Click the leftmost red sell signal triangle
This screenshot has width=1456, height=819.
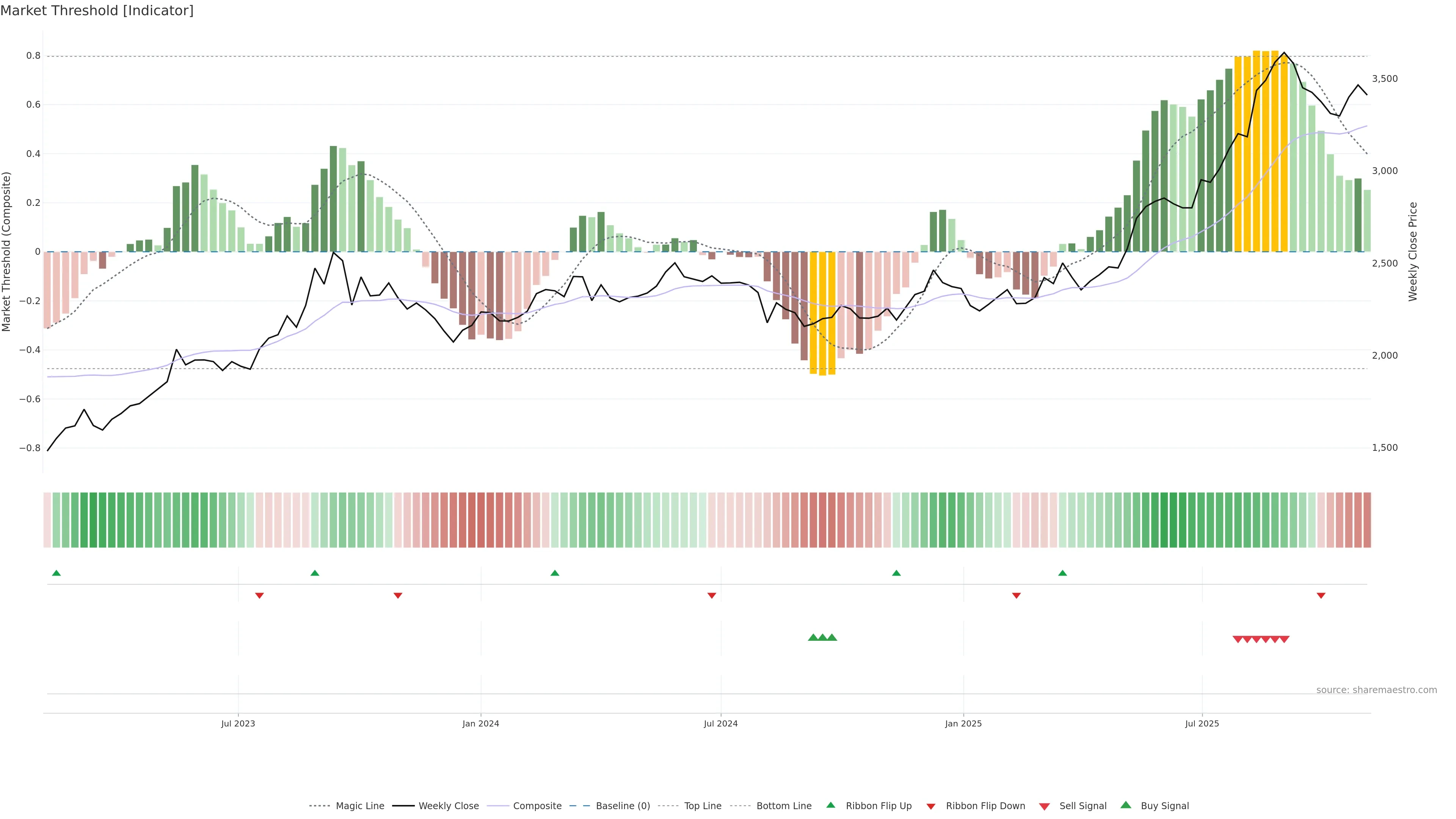(1237, 639)
